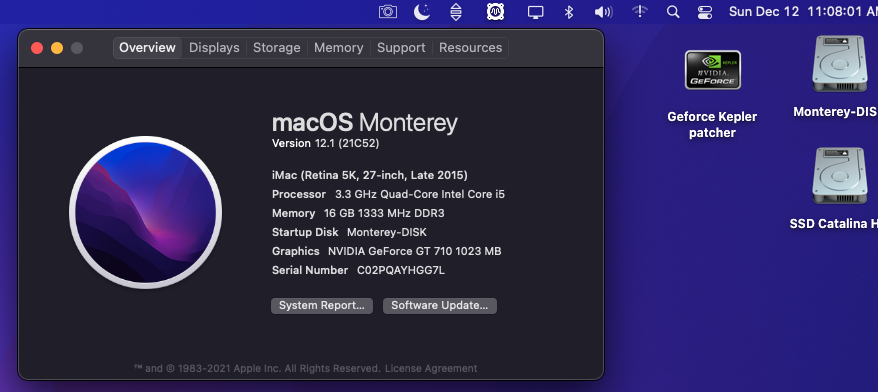Click the Wi-Fi status menu bar icon
The height and width of the screenshot is (392, 878).
click(639, 11)
